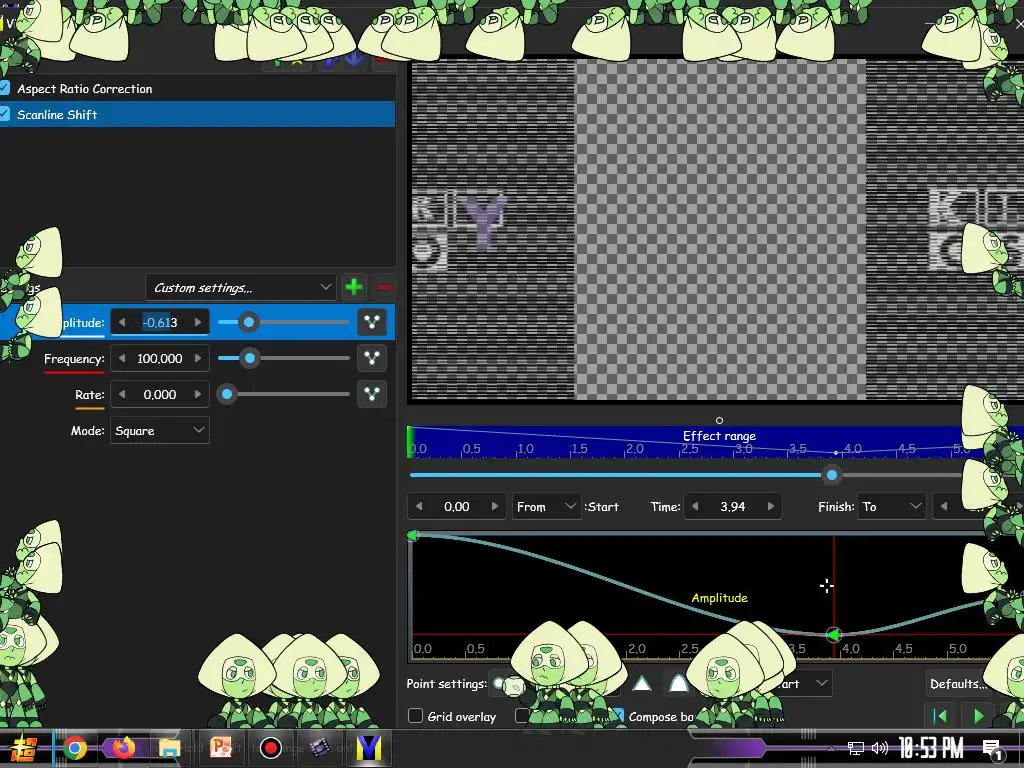The image size is (1024, 768).
Task: Increase Amplitude value with right arrow
Action: tap(198, 322)
